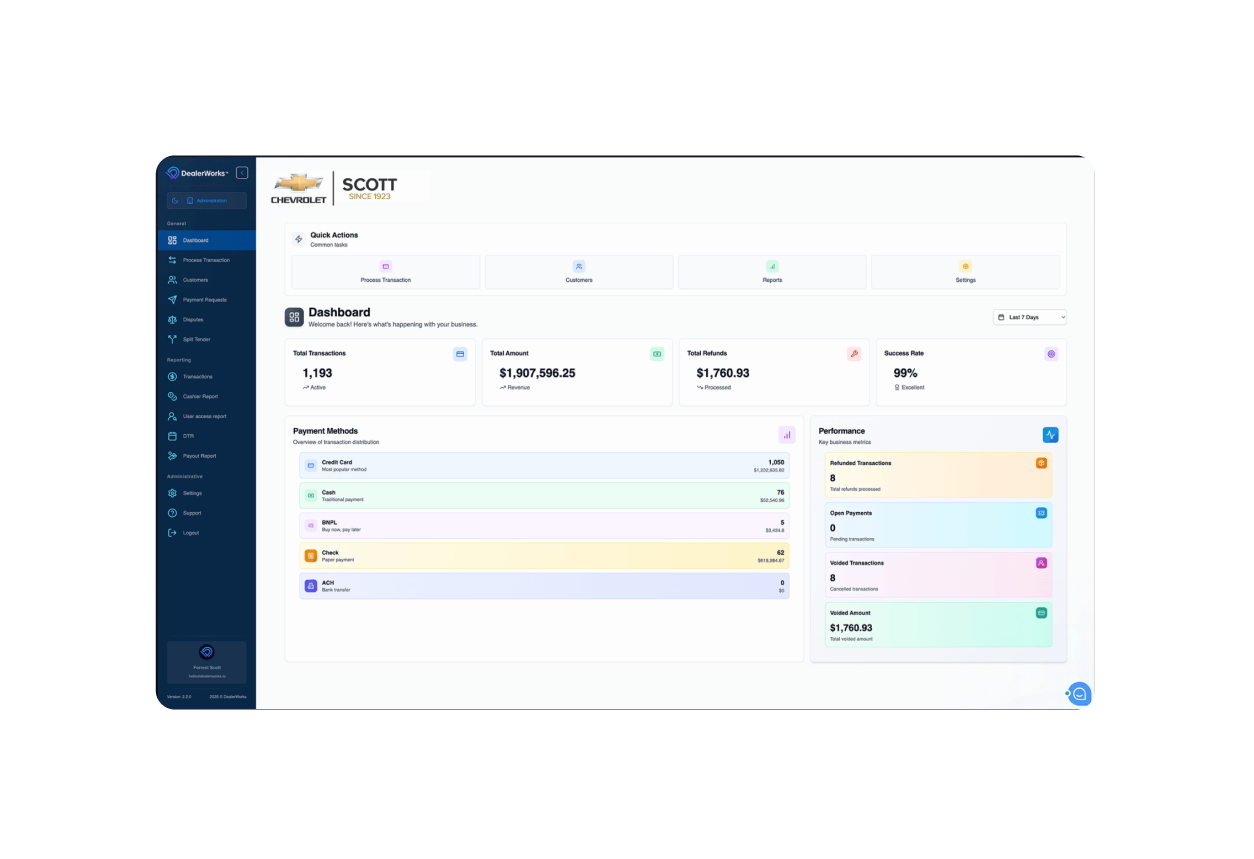Screen dimensions: 1254x859
Task: Go to Customers in the sidebar
Action: pos(207,280)
